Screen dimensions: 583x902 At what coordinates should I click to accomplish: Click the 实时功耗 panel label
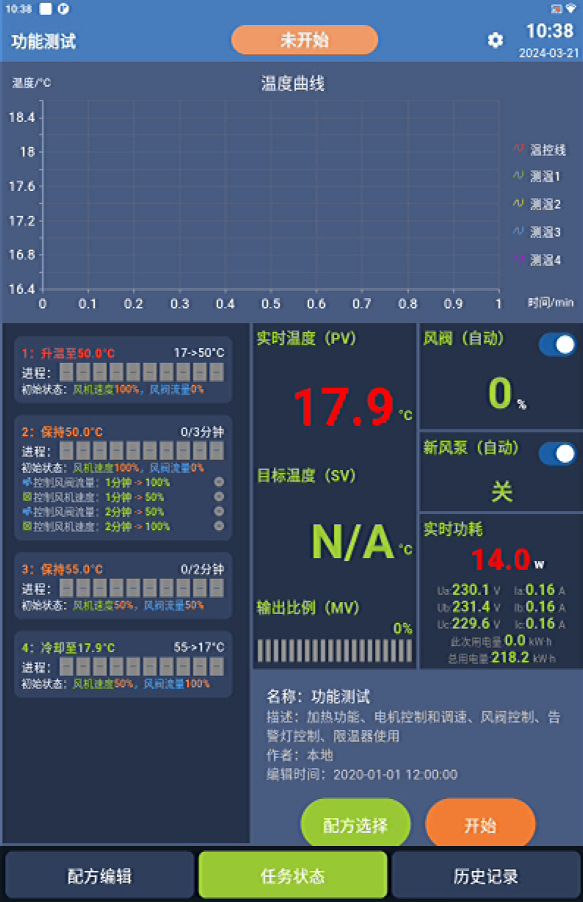pyautogui.click(x=453, y=529)
